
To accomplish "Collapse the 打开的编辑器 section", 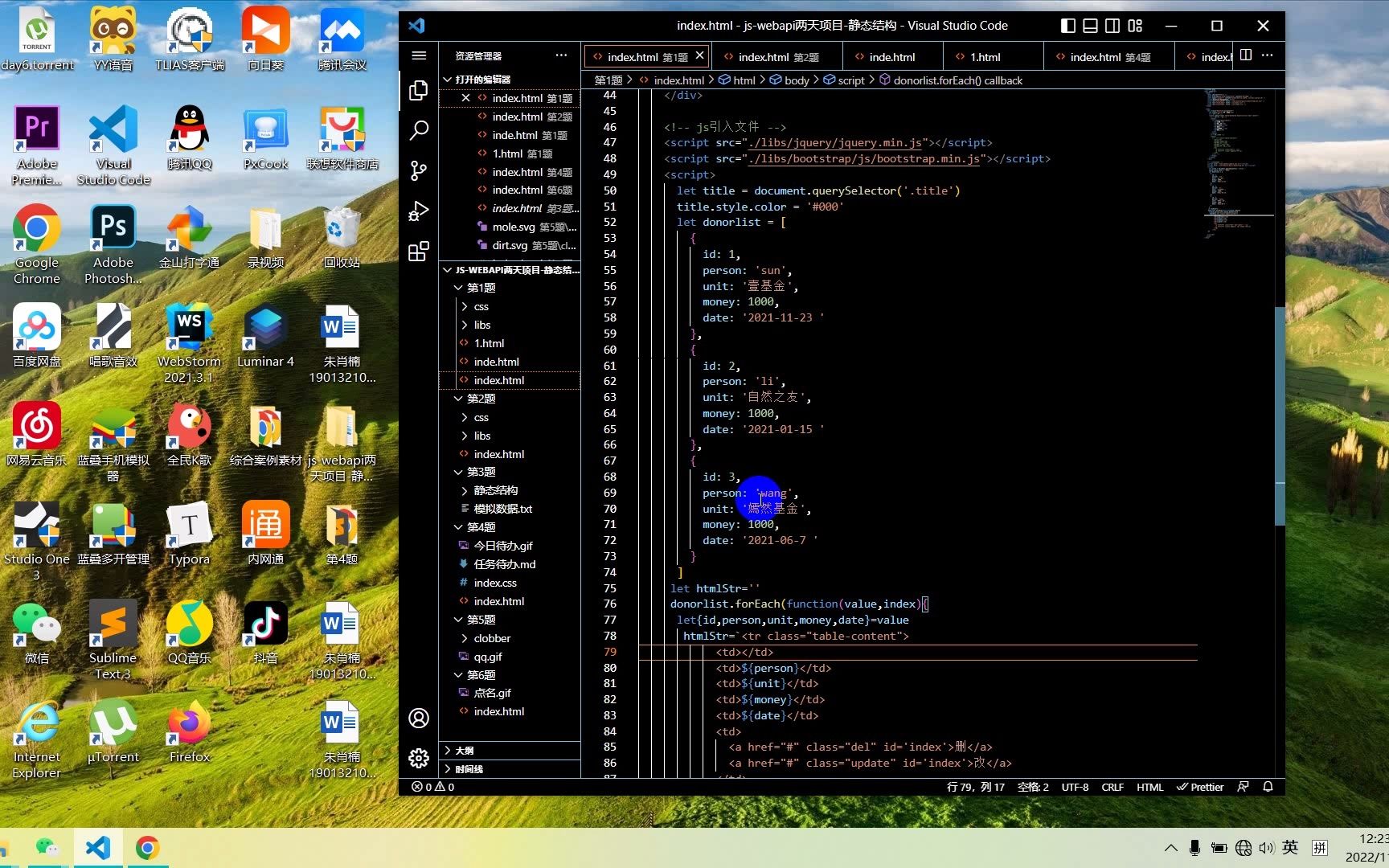I will (510, 80).
